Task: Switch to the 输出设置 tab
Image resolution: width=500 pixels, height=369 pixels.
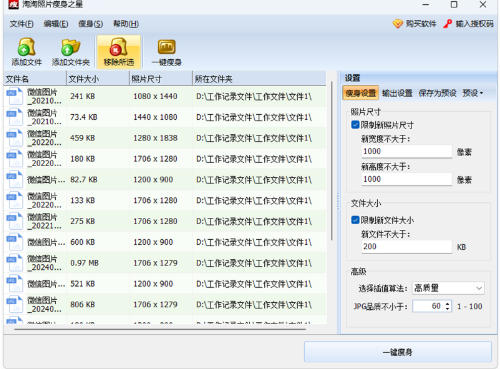Action: [397, 93]
